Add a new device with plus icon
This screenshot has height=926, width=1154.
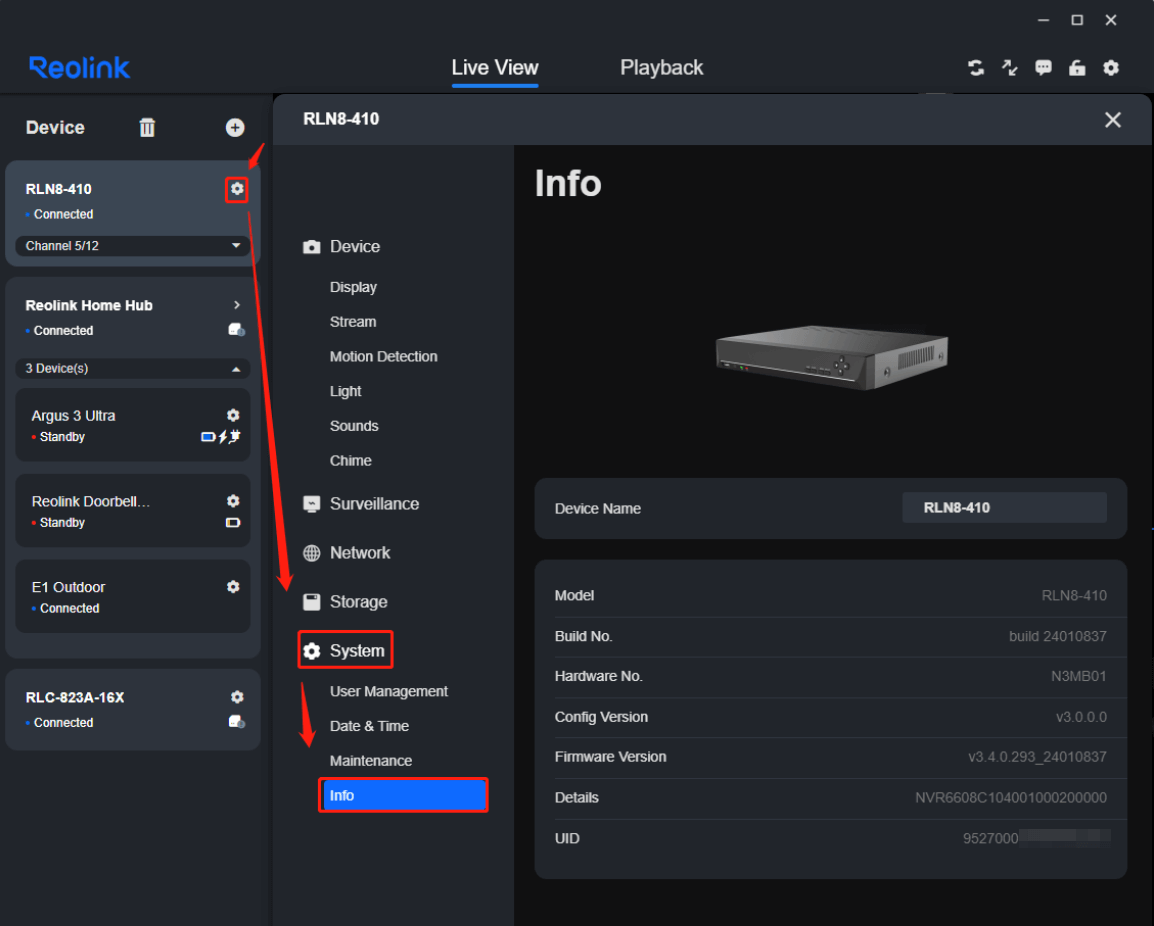click(235, 127)
